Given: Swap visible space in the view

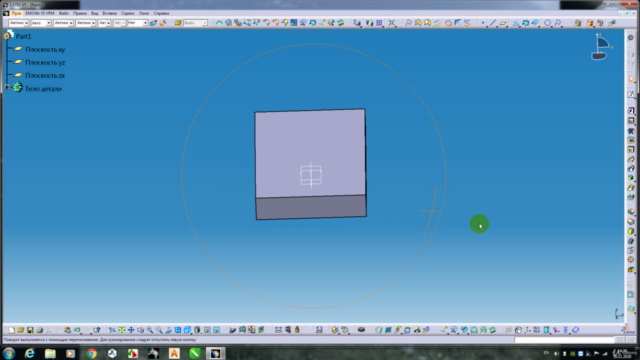Looking at the screenshot, I should click(217, 330).
